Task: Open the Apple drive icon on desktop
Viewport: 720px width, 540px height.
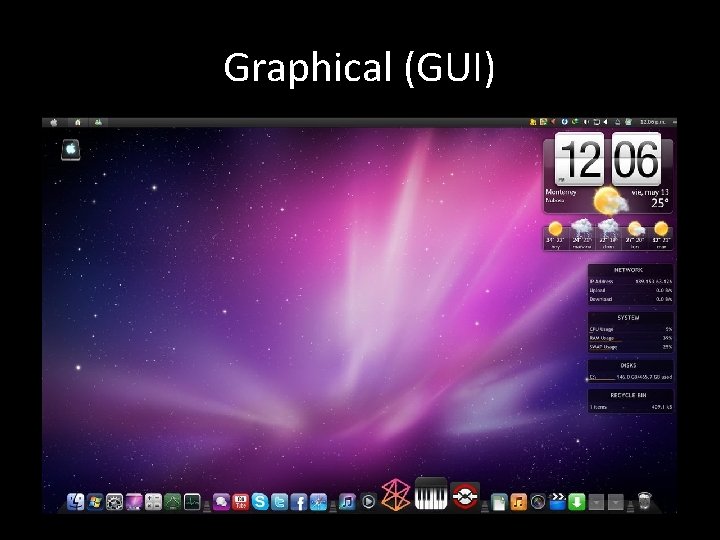Action: pos(71,150)
